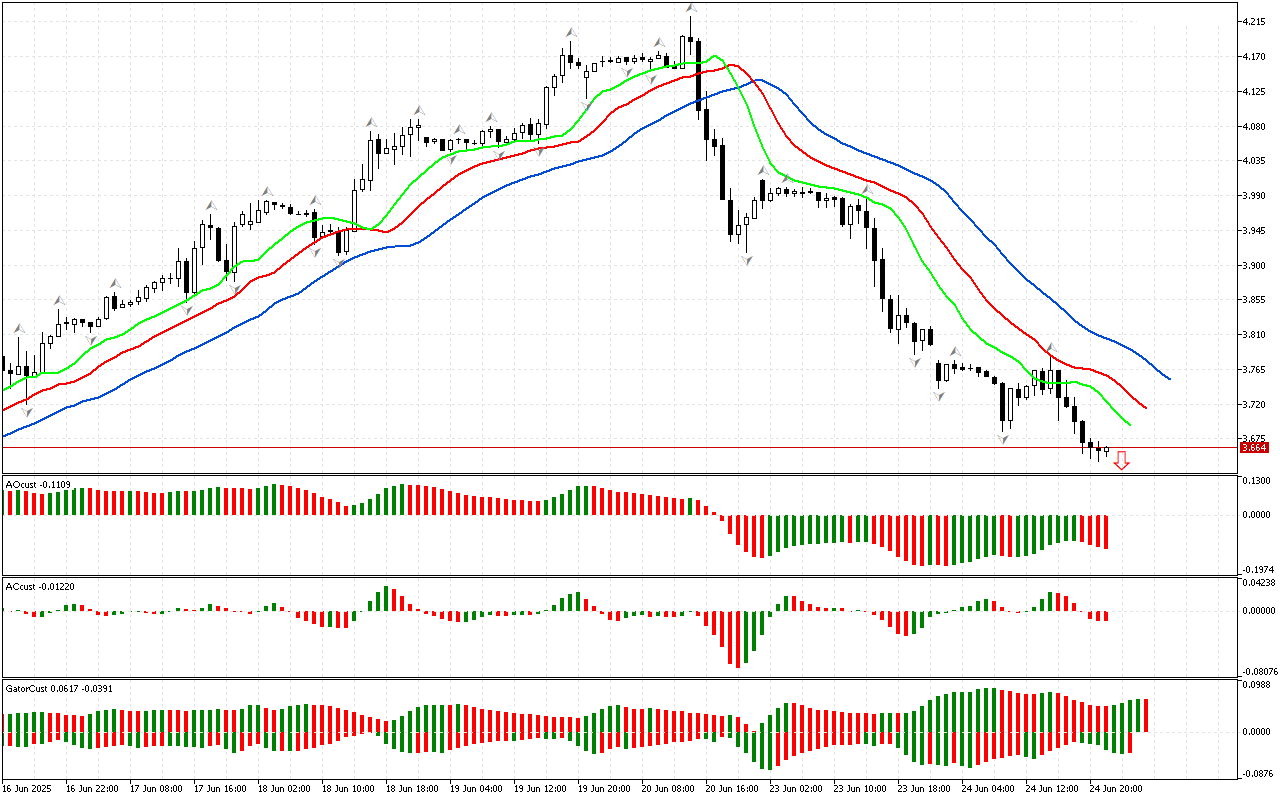Select the red Alligator teeth line endpoint

point(1146,408)
